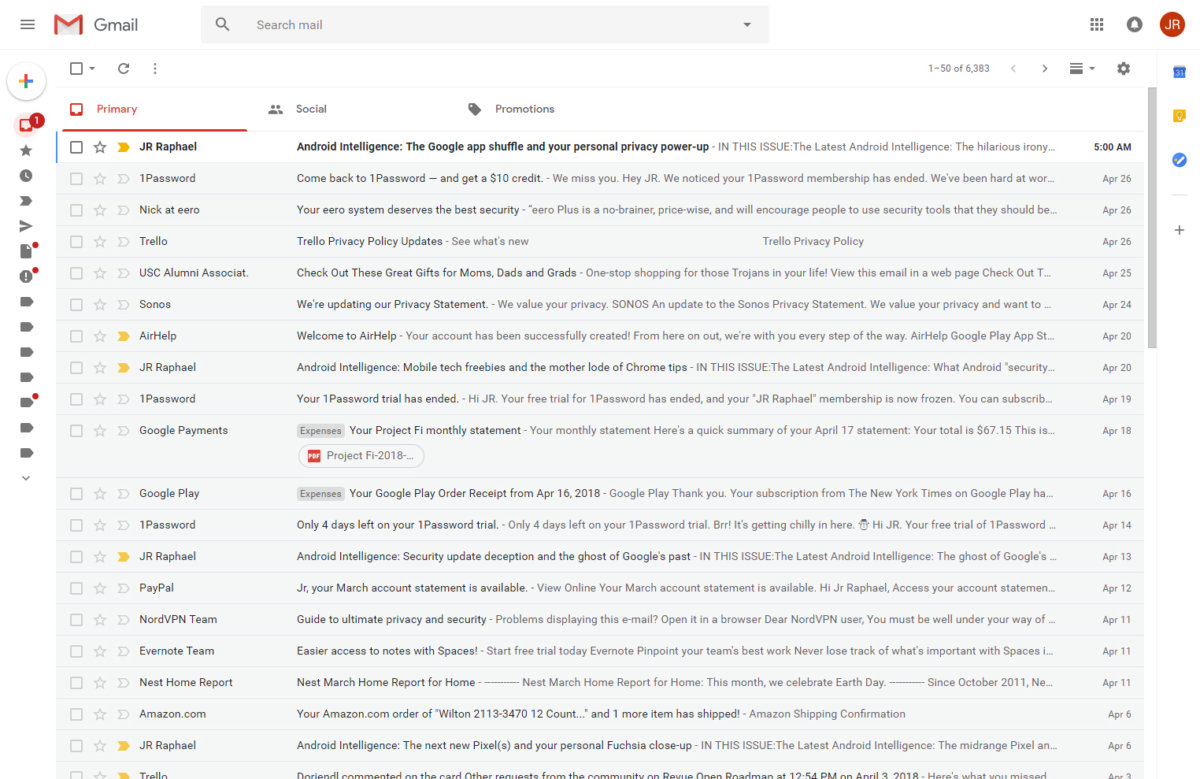Click the refresh icon above the inbox
Image resolution: width=1200 pixels, height=779 pixels.
123,68
